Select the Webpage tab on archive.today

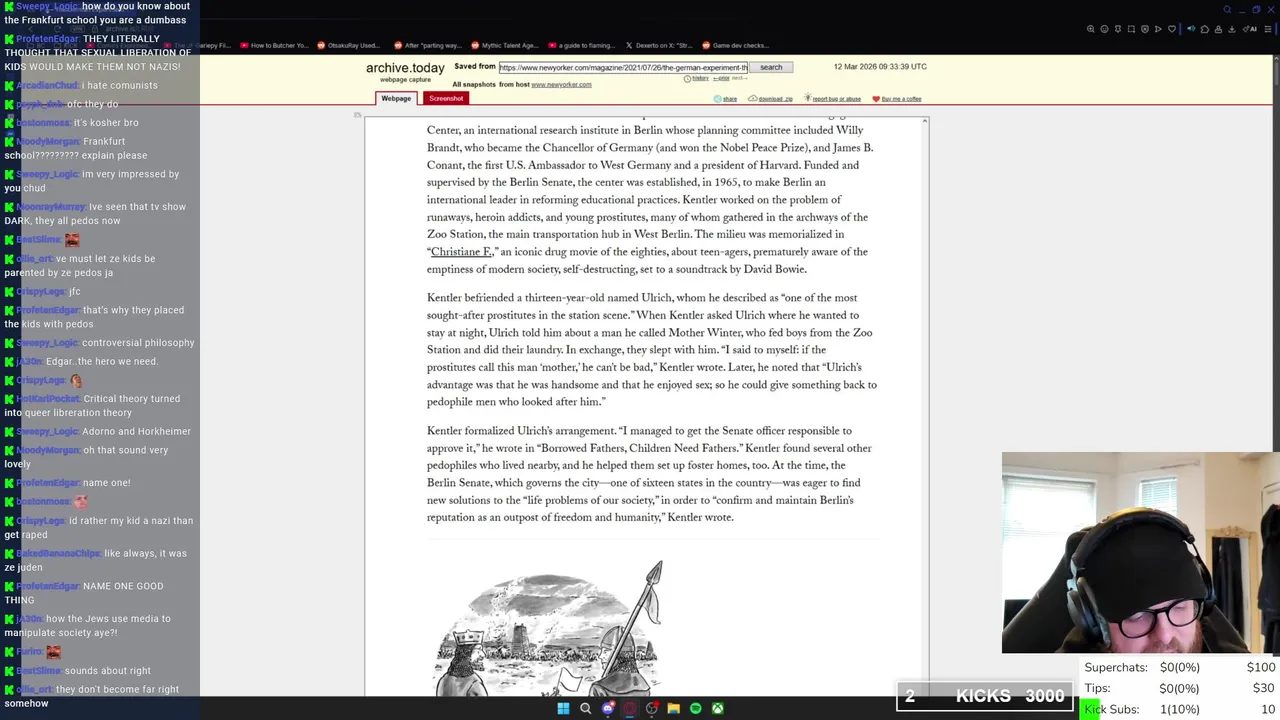(396, 98)
